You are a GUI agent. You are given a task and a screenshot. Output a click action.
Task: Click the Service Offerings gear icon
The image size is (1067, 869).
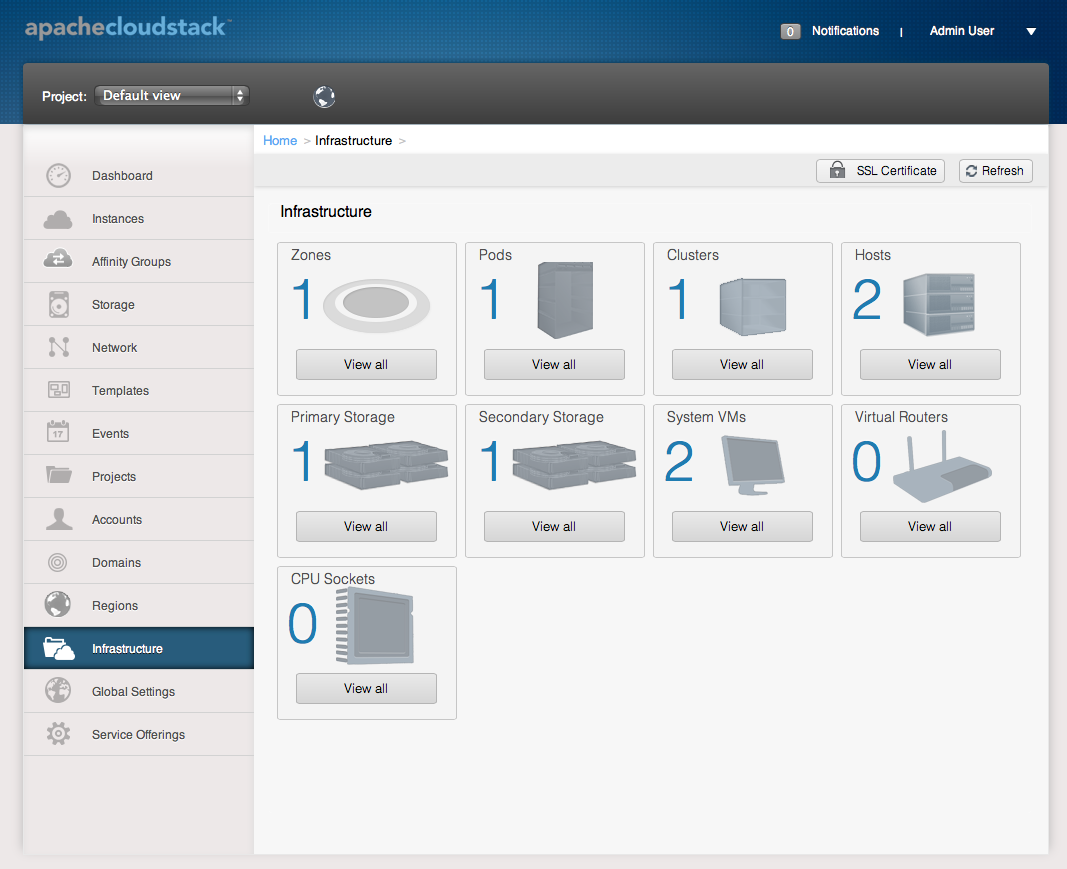[x=59, y=733]
